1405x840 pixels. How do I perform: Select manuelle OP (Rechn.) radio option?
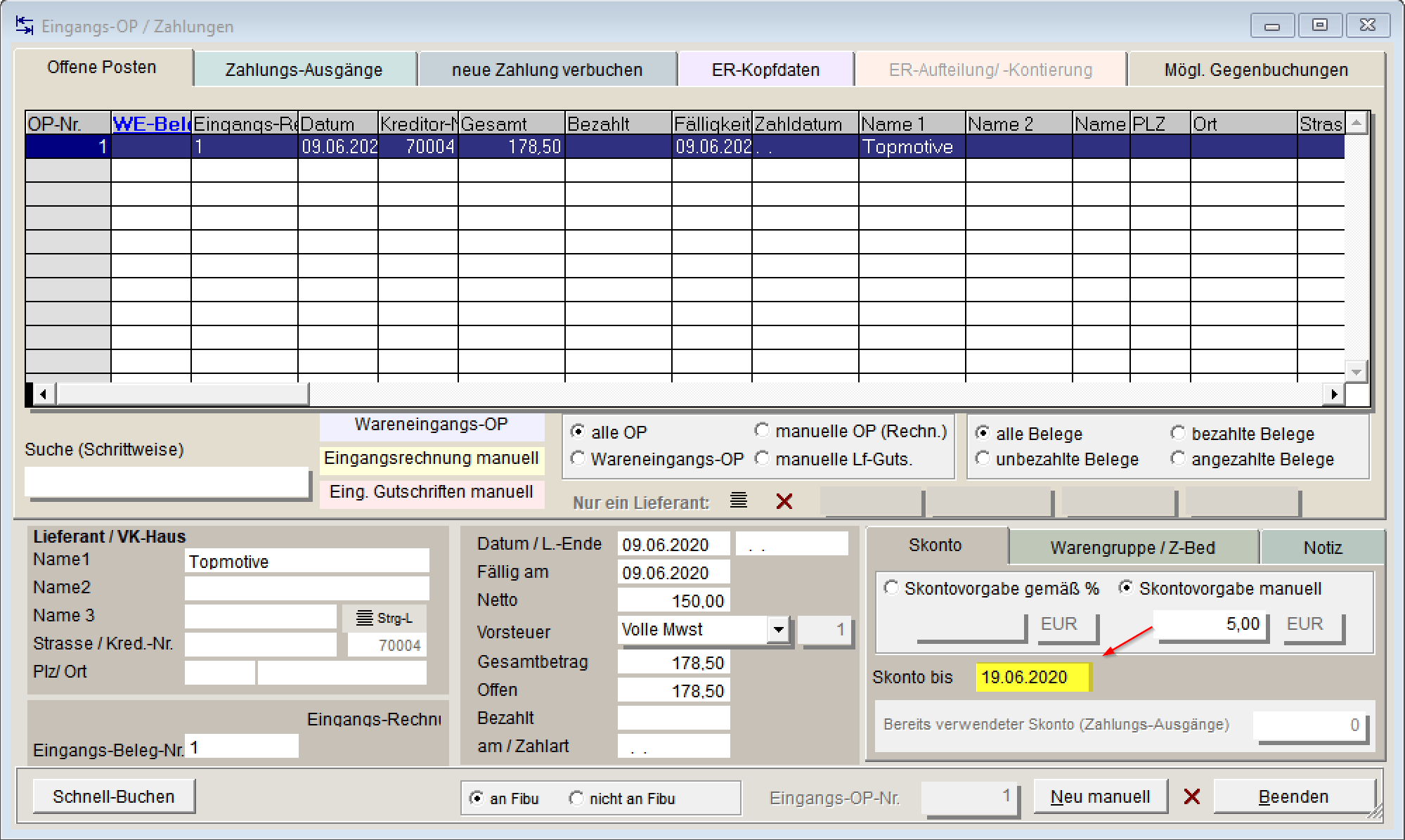(x=762, y=430)
